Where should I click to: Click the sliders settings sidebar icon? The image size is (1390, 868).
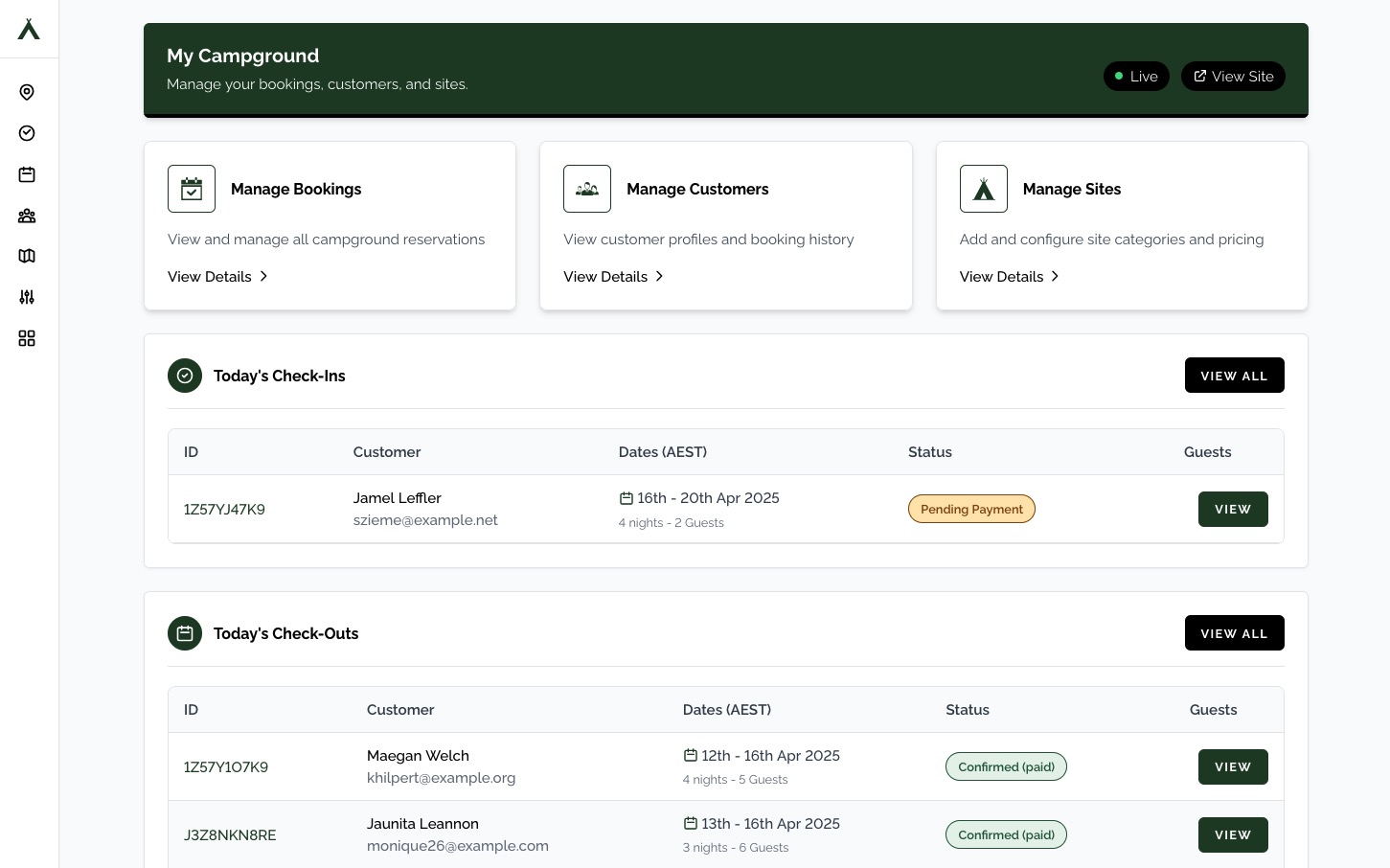[27, 297]
